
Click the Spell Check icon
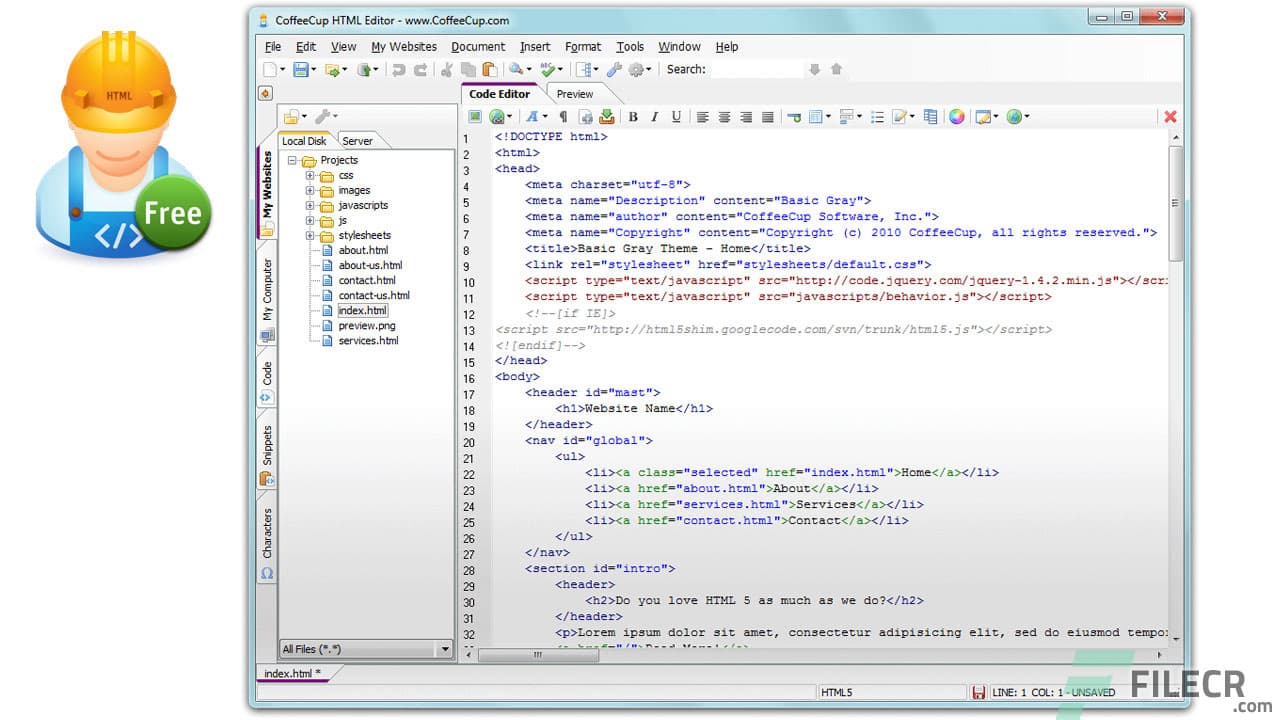tap(548, 69)
